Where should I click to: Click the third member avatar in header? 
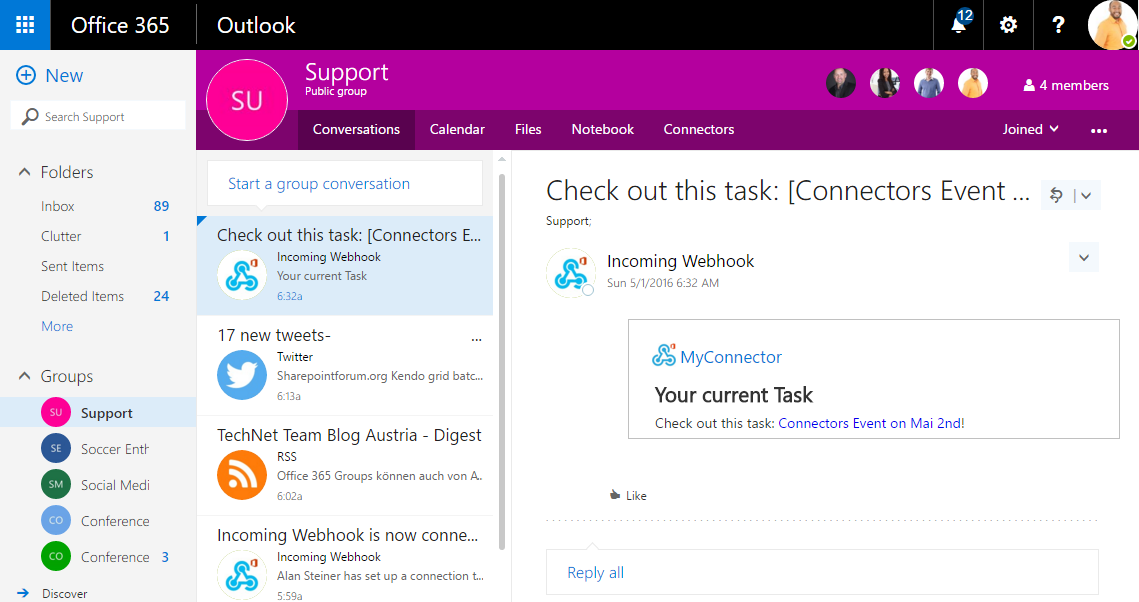[x=929, y=83]
